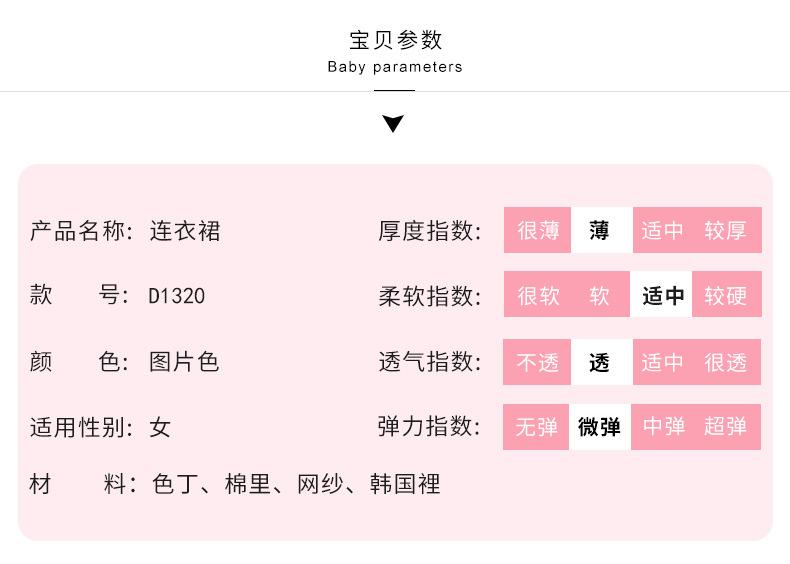Select 无弹 elasticity option
Image resolution: width=790 pixels, height=564 pixels.
(x=537, y=427)
